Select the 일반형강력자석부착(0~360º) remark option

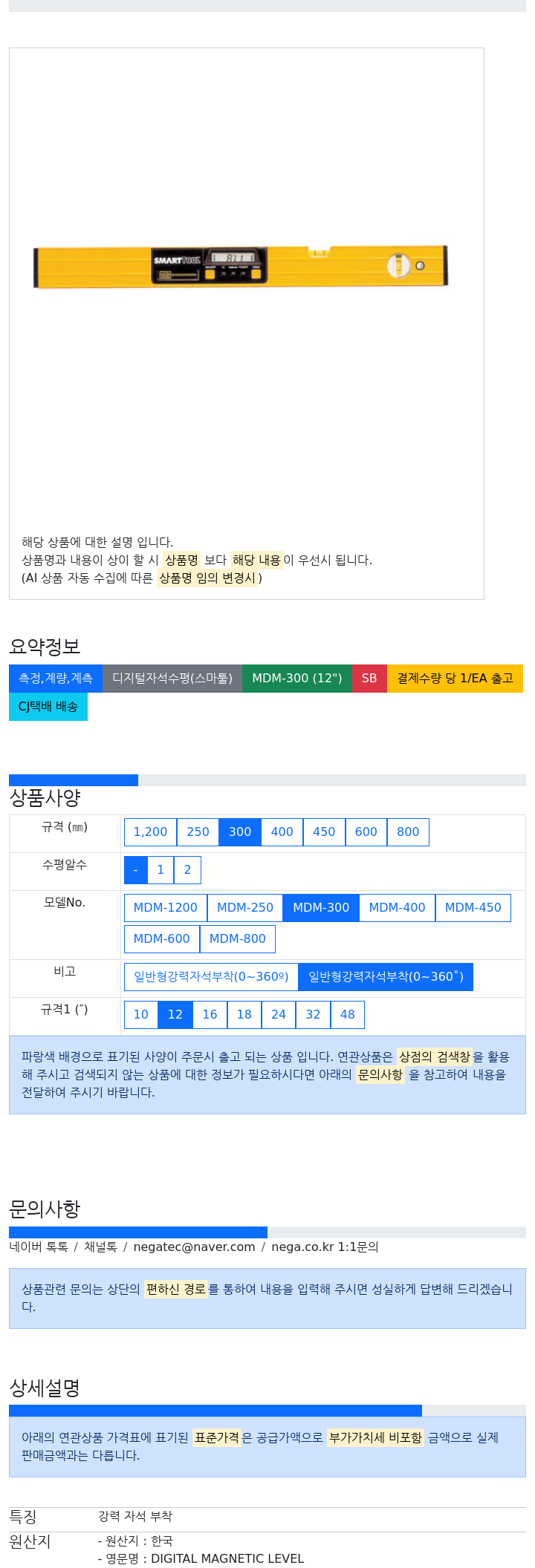[211, 976]
